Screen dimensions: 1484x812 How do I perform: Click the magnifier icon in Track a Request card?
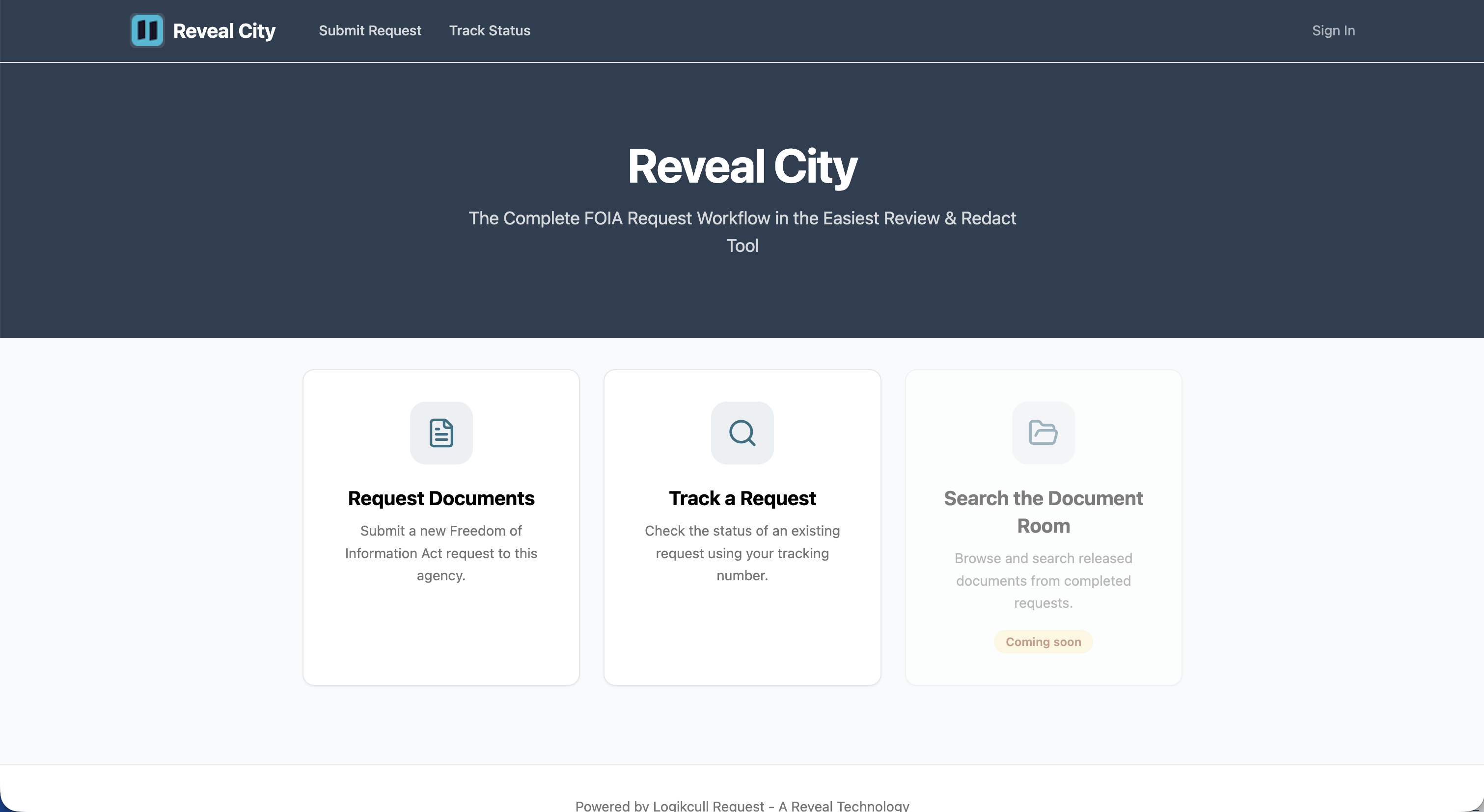[742, 433]
